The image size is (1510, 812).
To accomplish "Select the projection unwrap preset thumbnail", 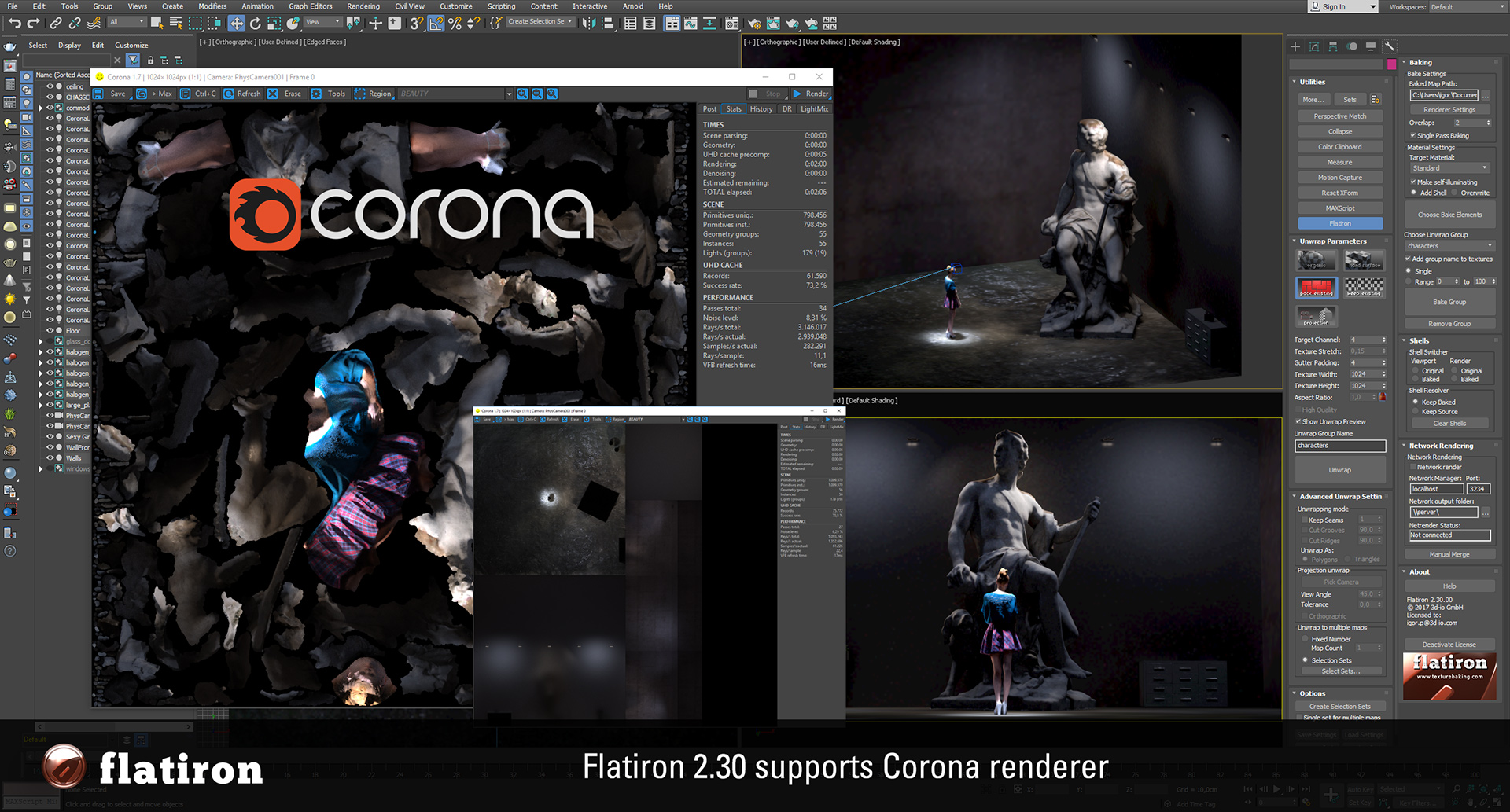I will (x=1316, y=316).
